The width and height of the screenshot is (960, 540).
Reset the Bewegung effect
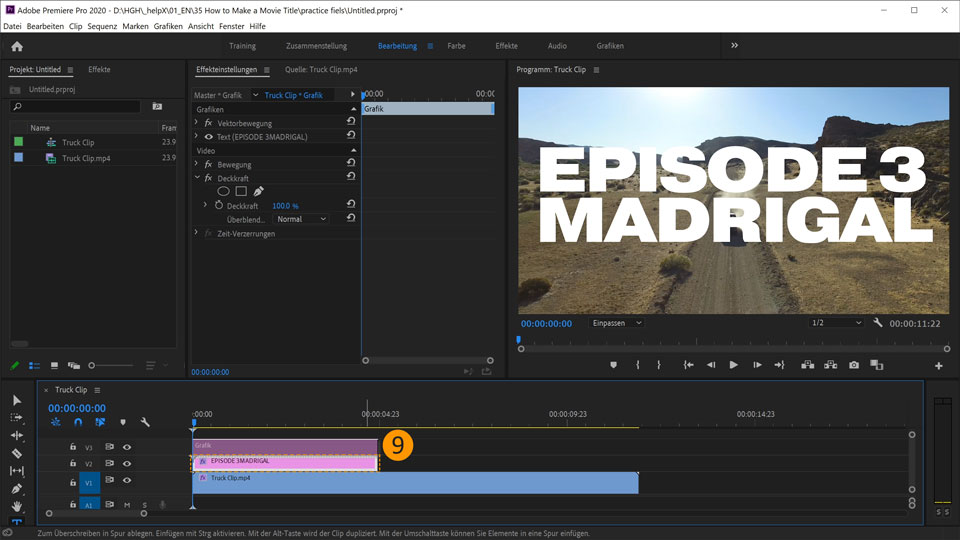click(351, 163)
